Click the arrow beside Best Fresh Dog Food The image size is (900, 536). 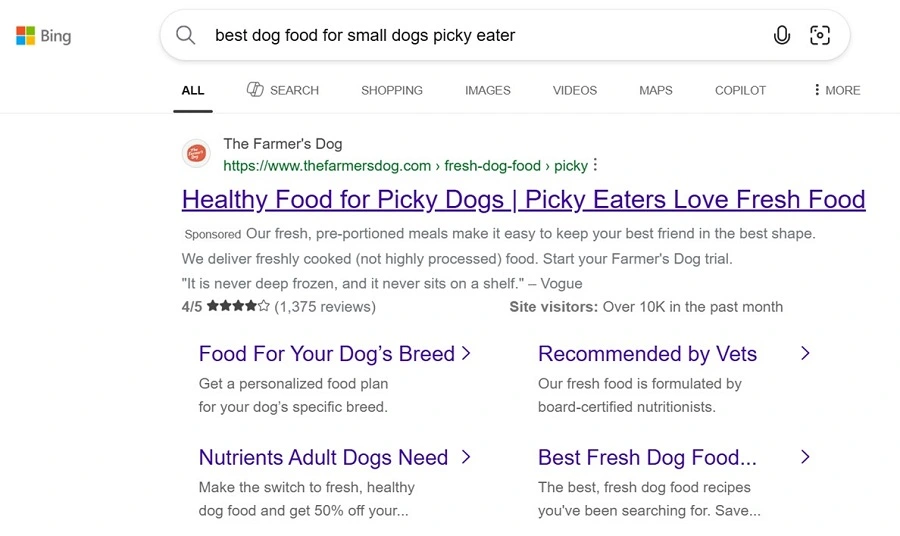coord(805,458)
